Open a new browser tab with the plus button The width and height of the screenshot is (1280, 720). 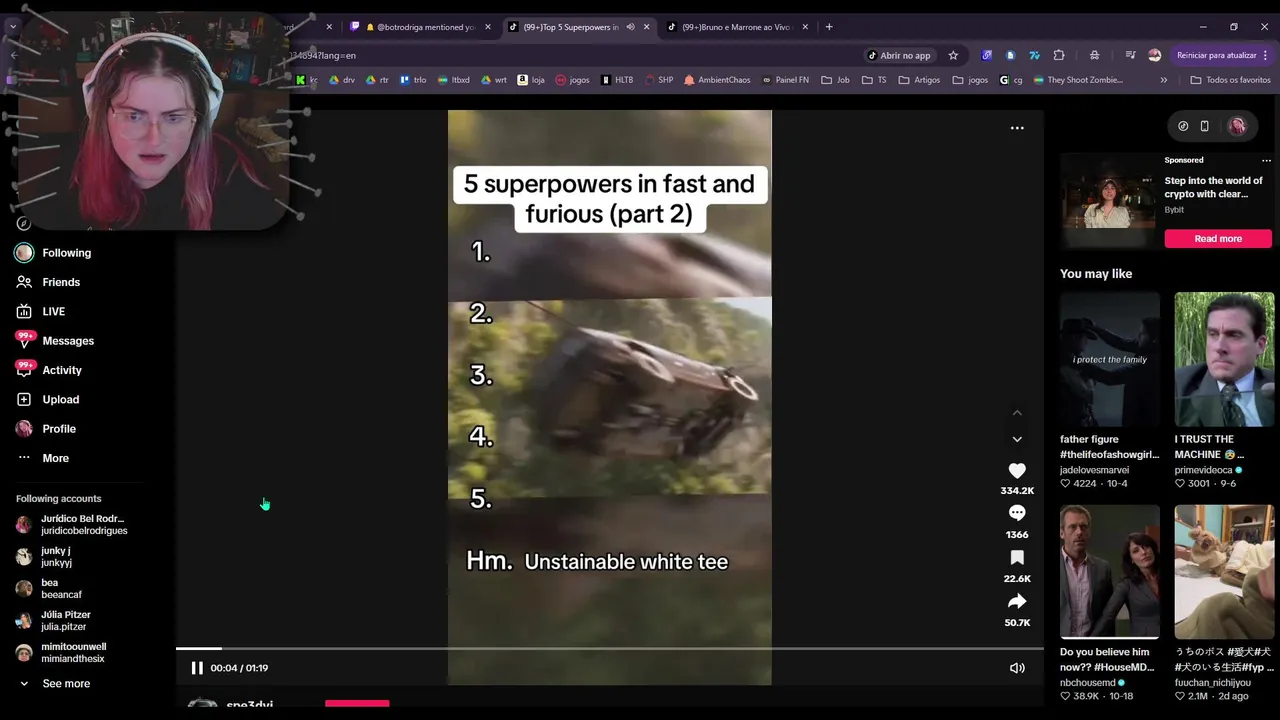point(829,27)
